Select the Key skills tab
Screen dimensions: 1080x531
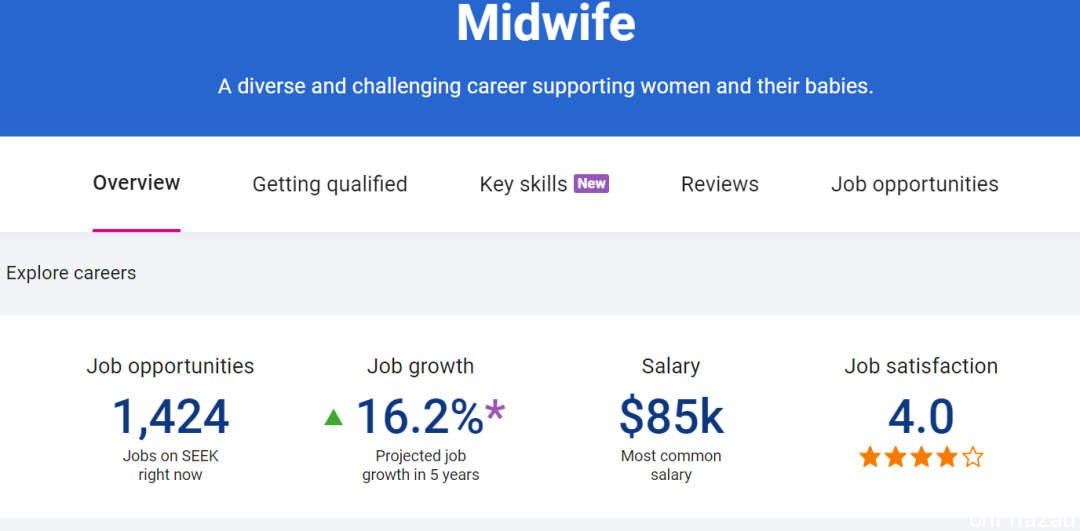tap(523, 185)
